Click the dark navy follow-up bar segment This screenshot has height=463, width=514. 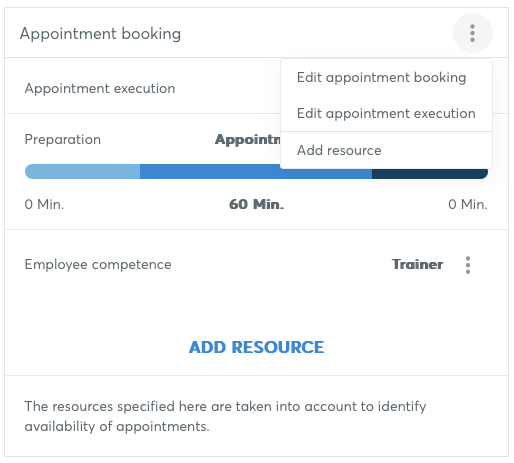[x=430, y=174]
